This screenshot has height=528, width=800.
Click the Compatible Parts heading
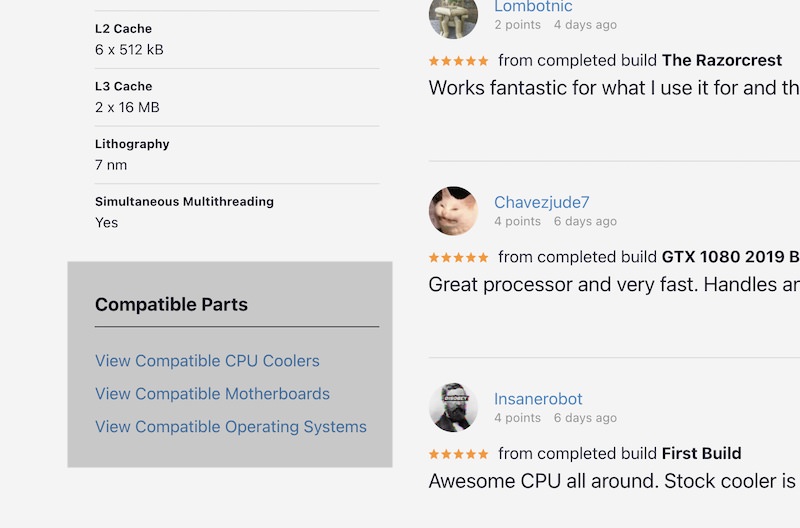pyautogui.click(x=171, y=305)
